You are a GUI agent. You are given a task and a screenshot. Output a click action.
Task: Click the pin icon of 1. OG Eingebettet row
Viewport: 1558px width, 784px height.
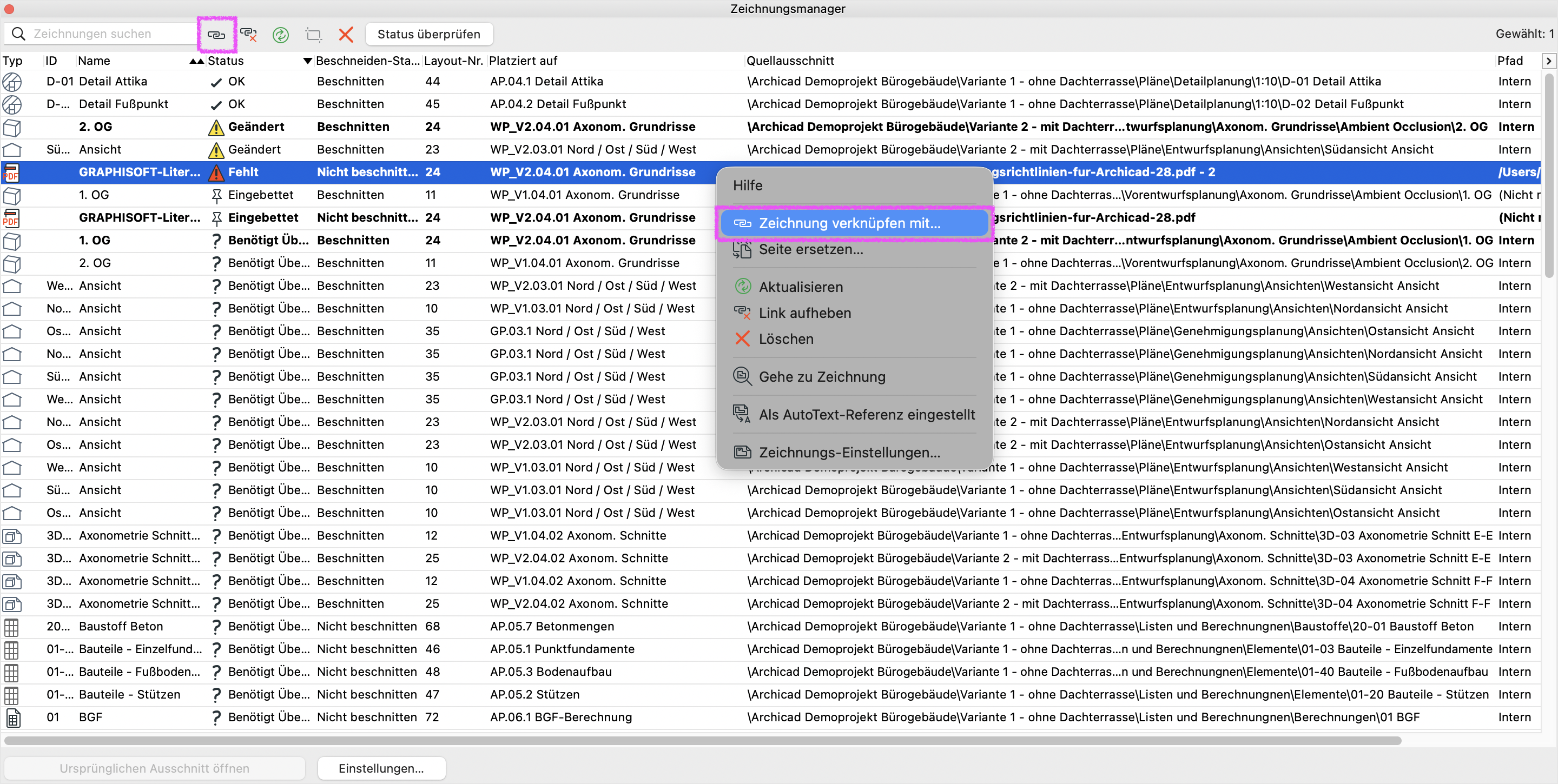point(216,195)
